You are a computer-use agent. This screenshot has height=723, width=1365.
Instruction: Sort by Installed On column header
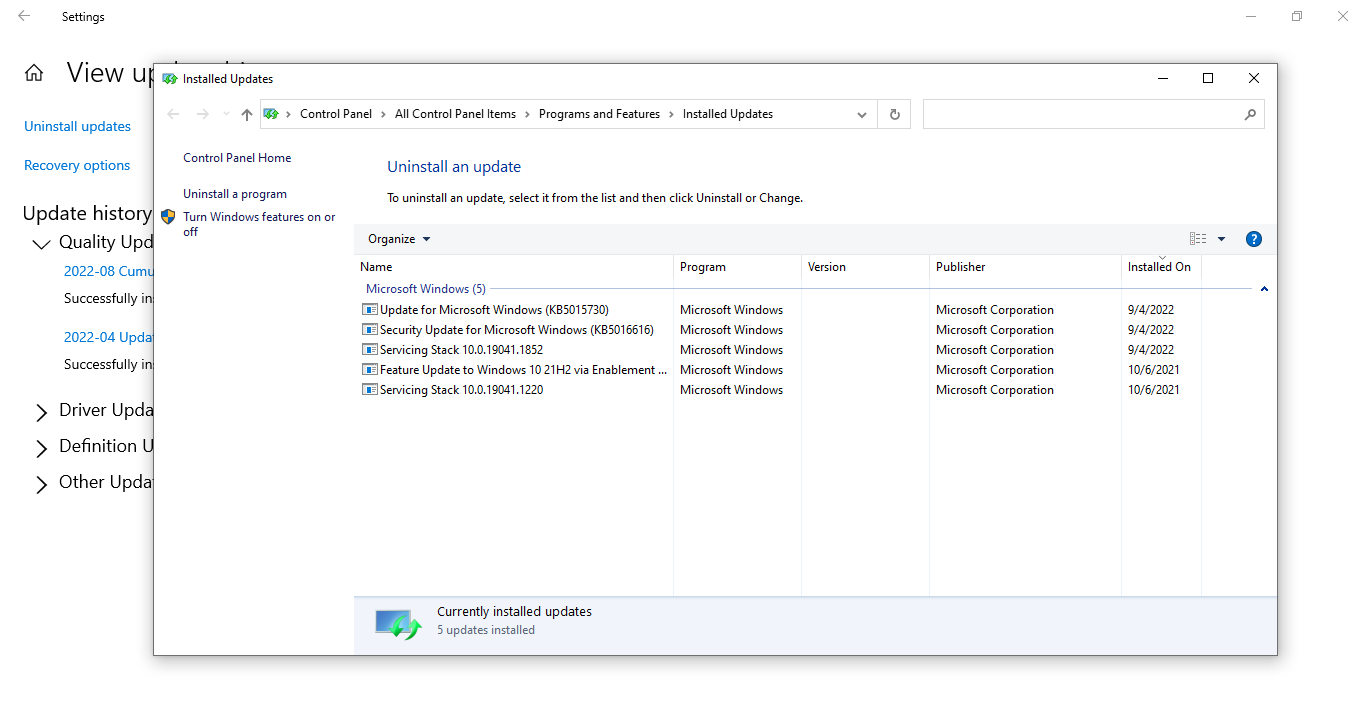pyautogui.click(x=1161, y=267)
